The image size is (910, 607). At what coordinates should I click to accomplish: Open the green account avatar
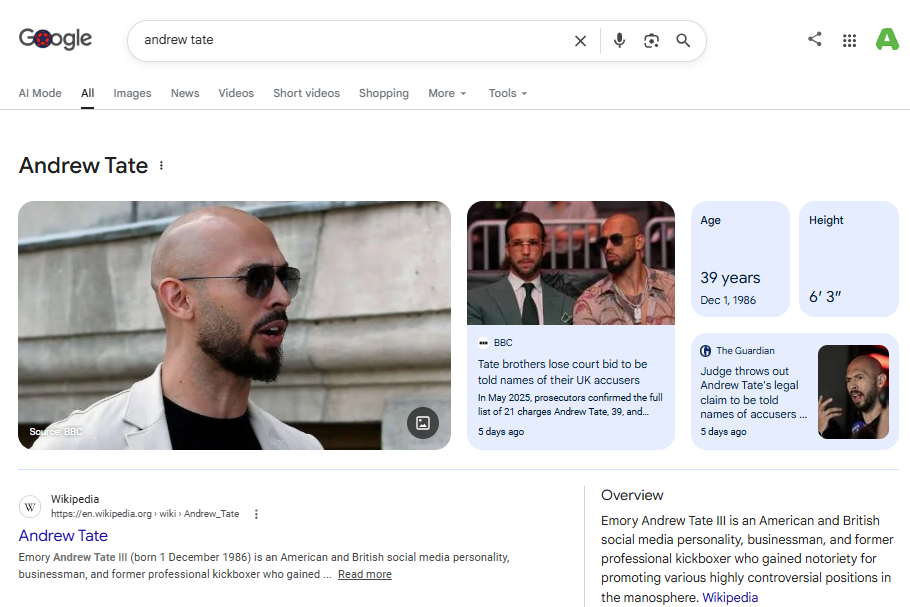click(x=887, y=39)
